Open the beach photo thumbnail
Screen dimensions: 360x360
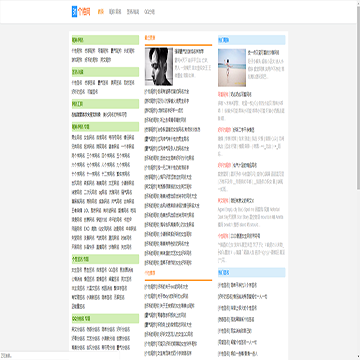[x=232, y=68]
